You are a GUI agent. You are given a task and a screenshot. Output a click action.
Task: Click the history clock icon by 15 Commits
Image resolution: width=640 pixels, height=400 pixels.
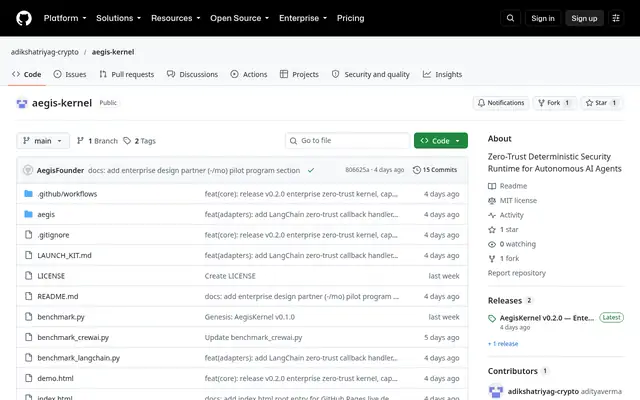(x=417, y=170)
